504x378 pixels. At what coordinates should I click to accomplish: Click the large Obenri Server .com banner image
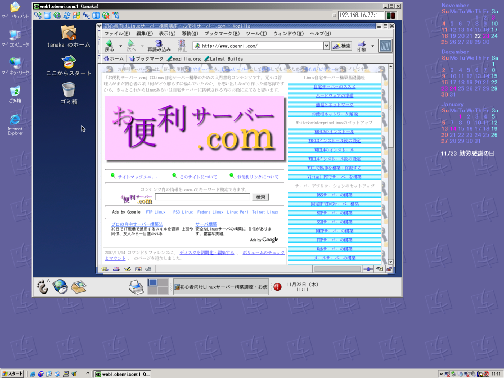coord(195,128)
